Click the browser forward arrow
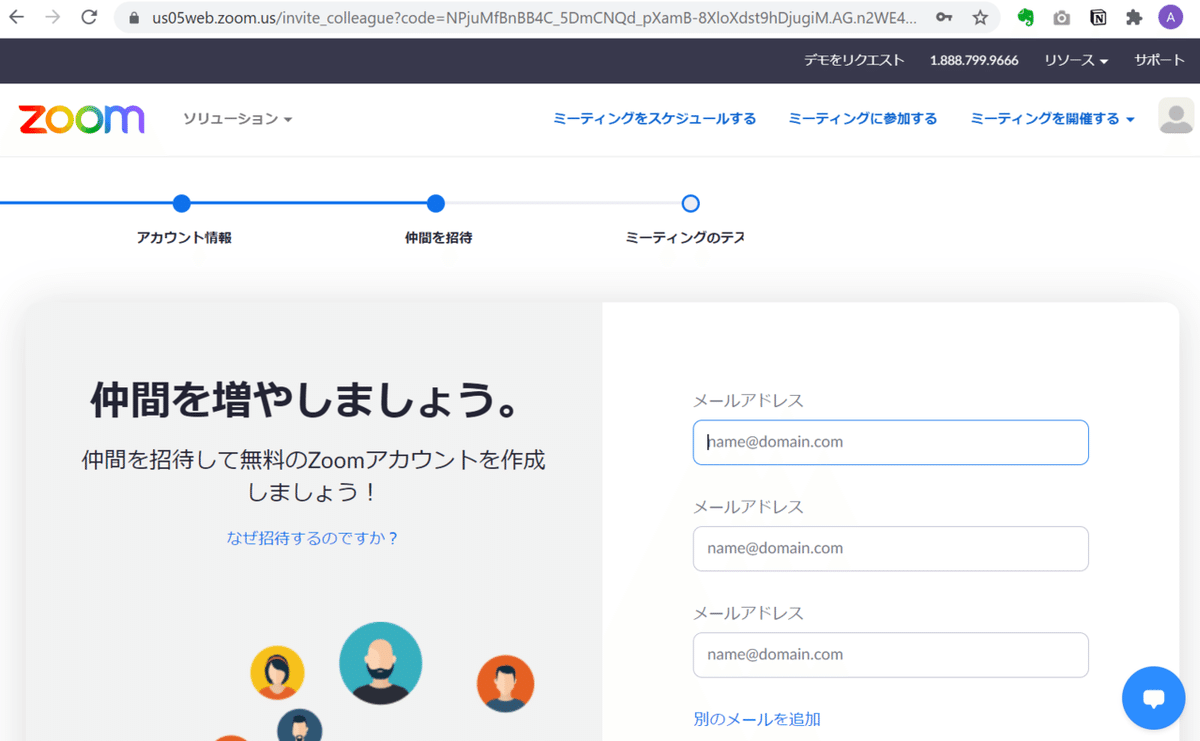Image resolution: width=1200 pixels, height=741 pixels. (x=53, y=17)
